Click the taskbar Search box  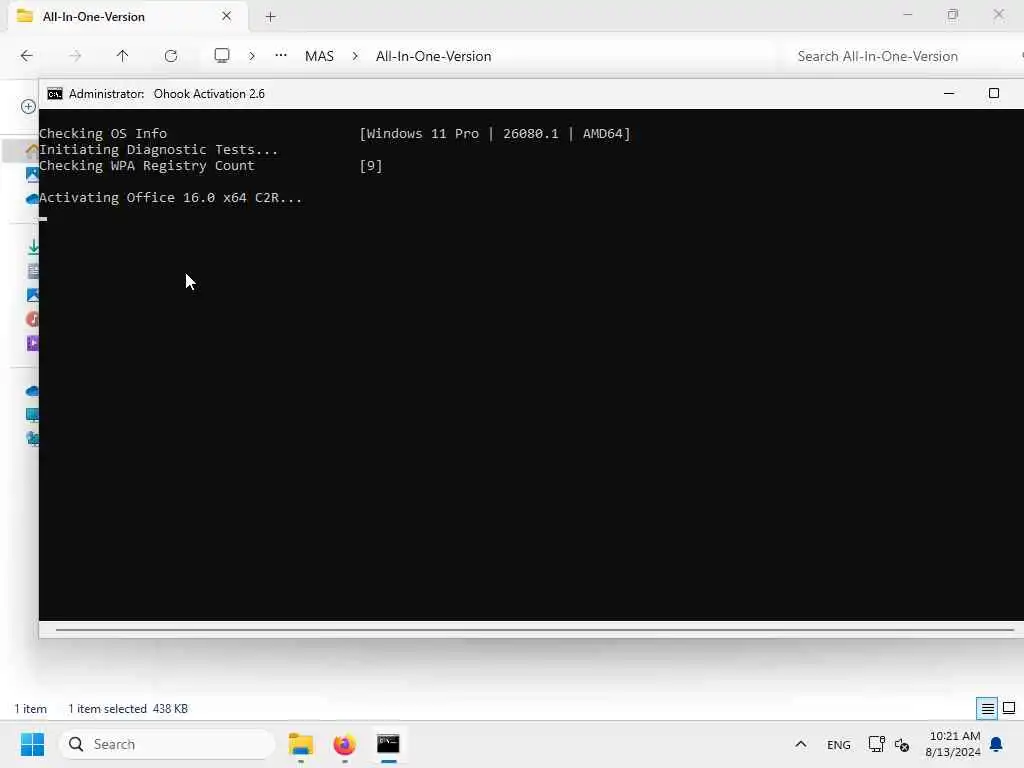click(167, 744)
